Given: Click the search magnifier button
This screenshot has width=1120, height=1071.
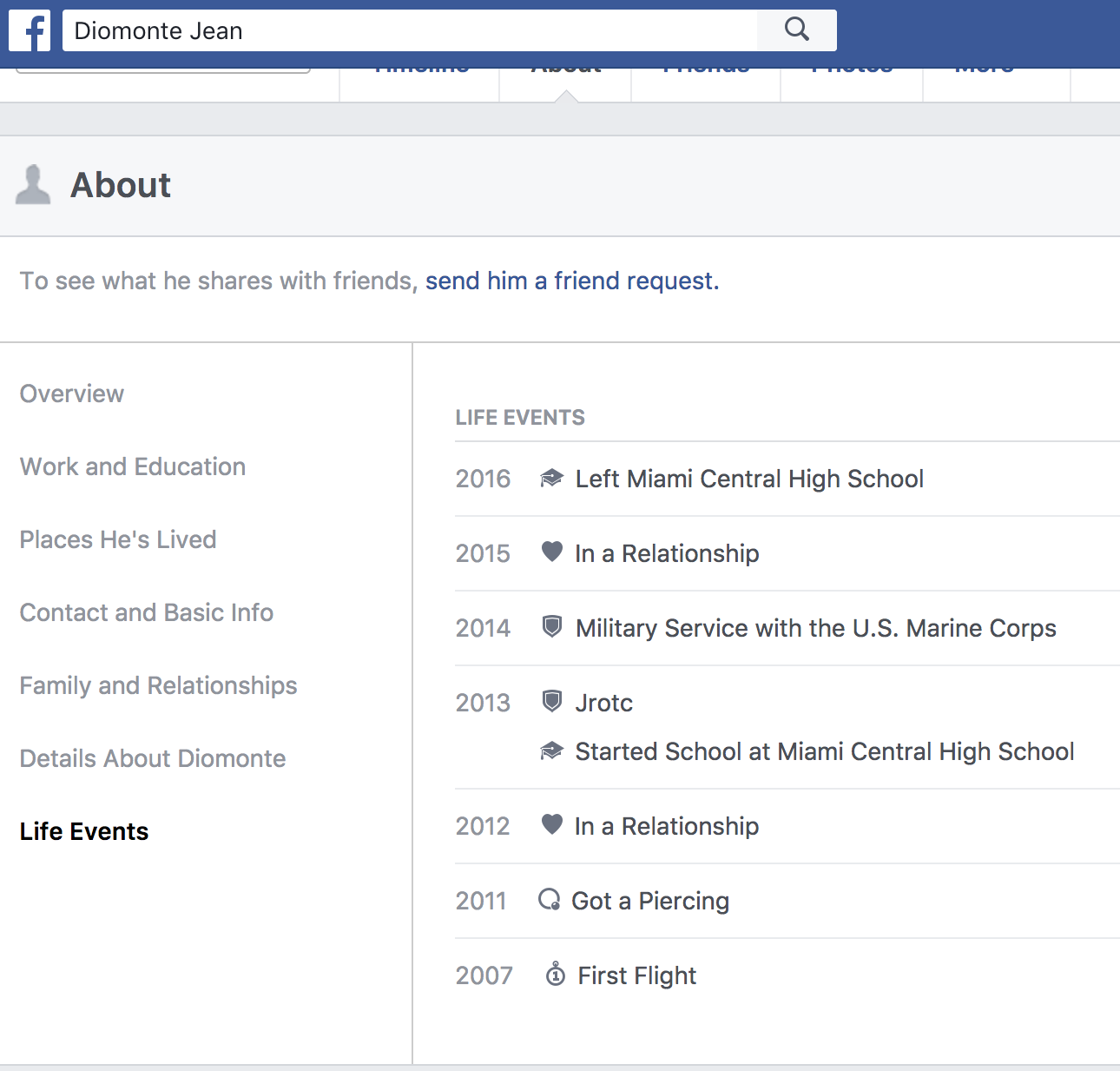Looking at the screenshot, I should point(796,30).
